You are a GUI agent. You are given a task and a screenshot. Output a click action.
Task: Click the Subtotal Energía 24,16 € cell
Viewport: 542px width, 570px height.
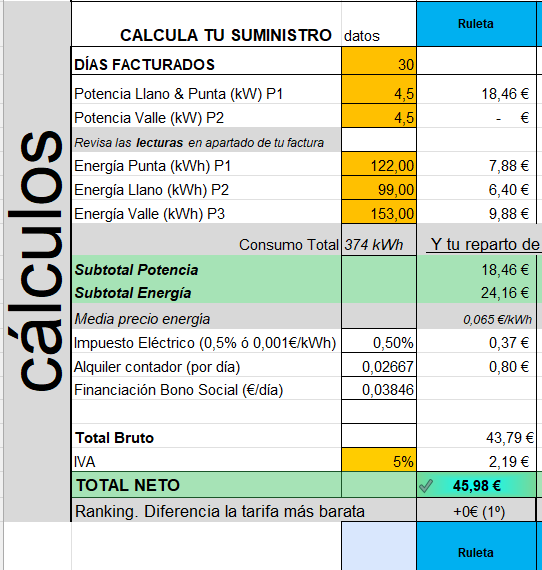tap(476, 292)
